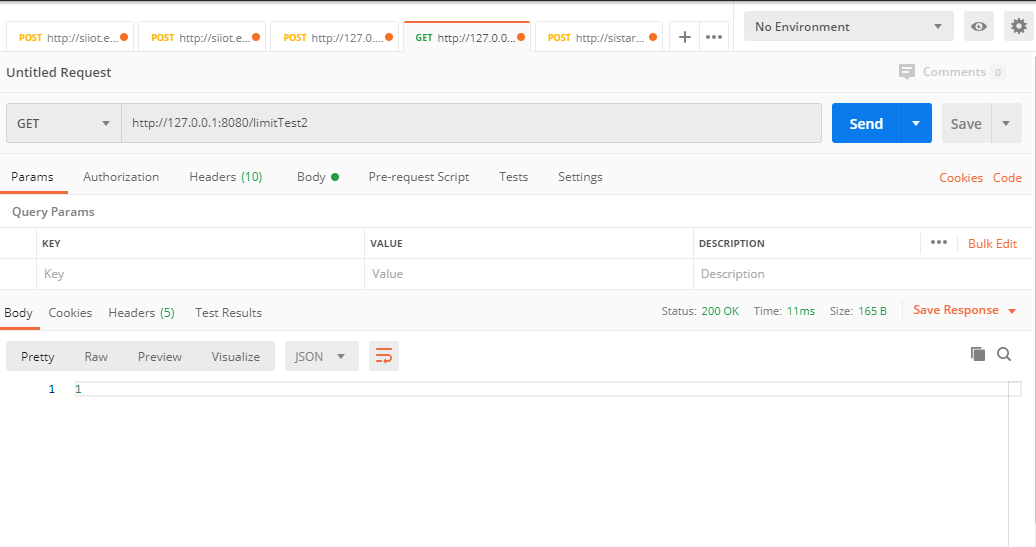The height and width of the screenshot is (547, 1036).
Task: Select response Body tab
Action: pyautogui.click(x=18, y=312)
